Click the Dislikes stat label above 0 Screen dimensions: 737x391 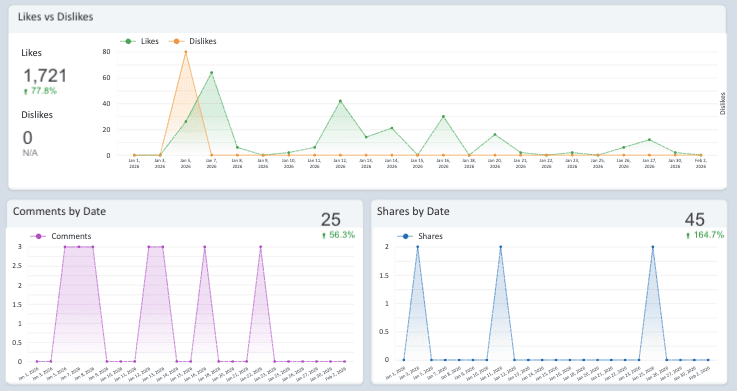click(x=37, y=115)
